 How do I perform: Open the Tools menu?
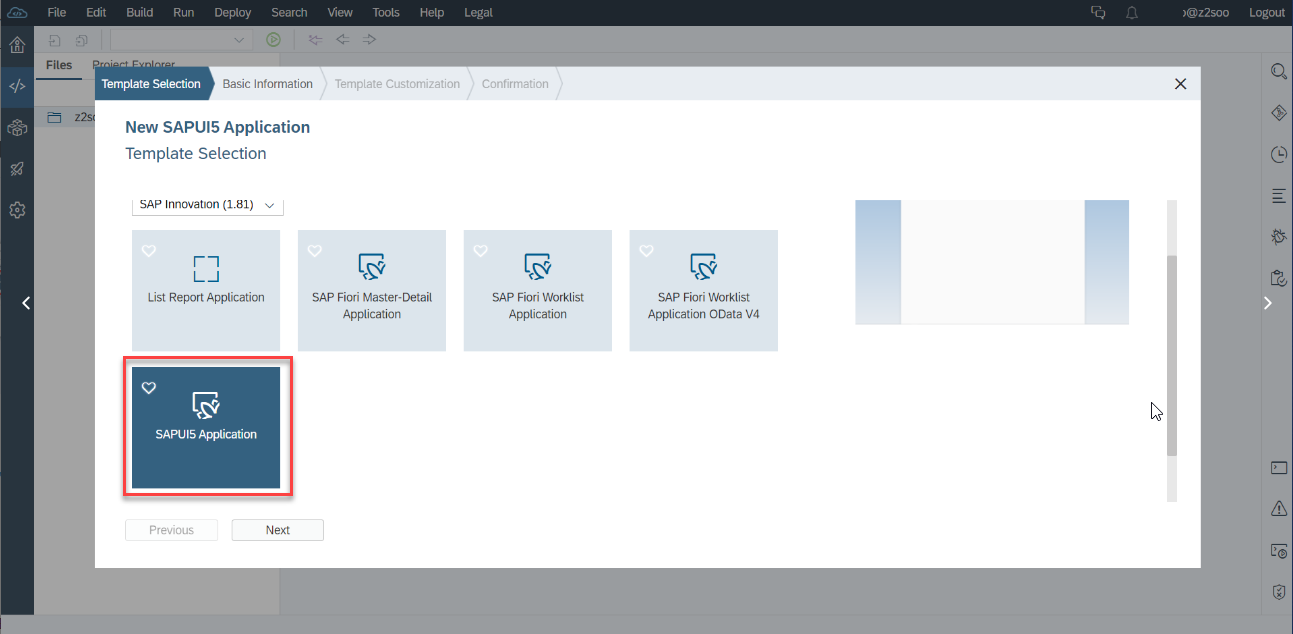(x=386, y=13)
